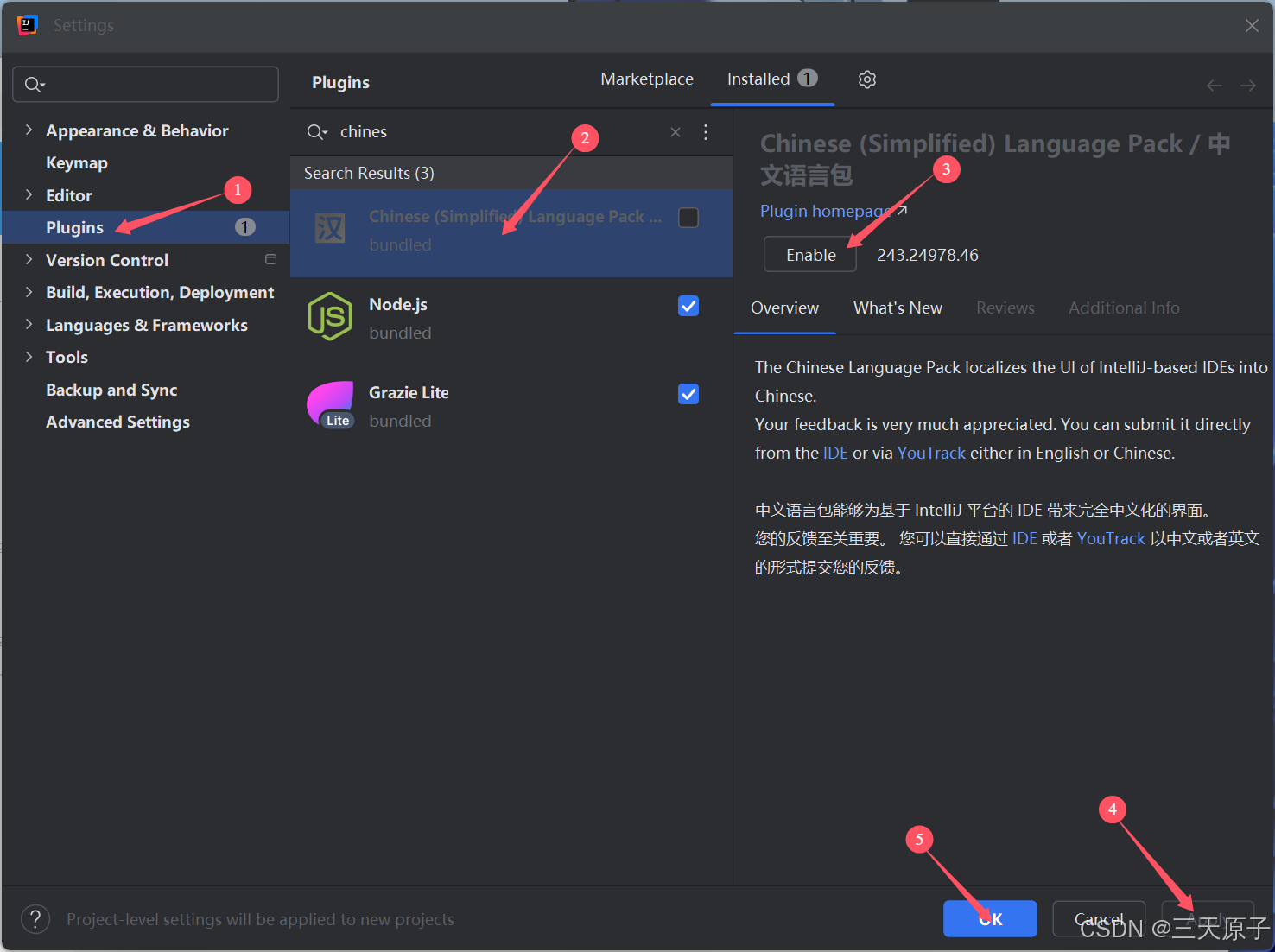The width and height of the screenshot is (1275, 952).
Task: Uncheck the Node.js plugin checkbox
Action: pos(688,306)
